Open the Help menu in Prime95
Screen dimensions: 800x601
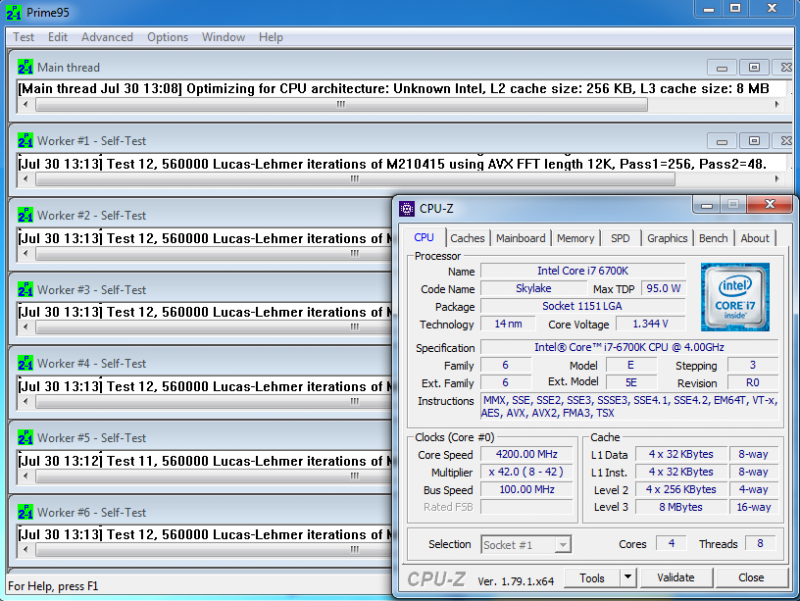coord(270,37)
